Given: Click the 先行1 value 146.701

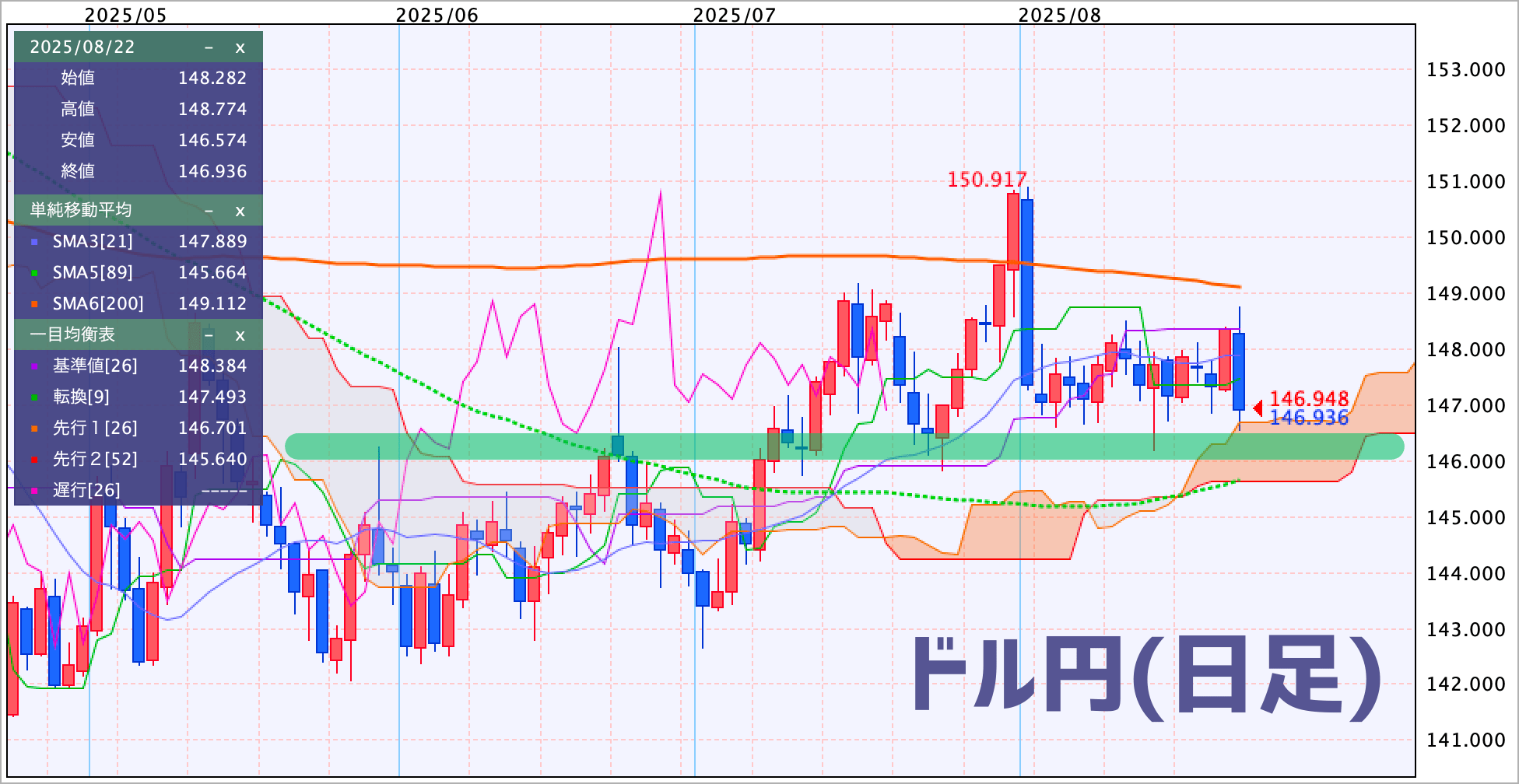Looking at the screenshot, I should pos(212,428).
